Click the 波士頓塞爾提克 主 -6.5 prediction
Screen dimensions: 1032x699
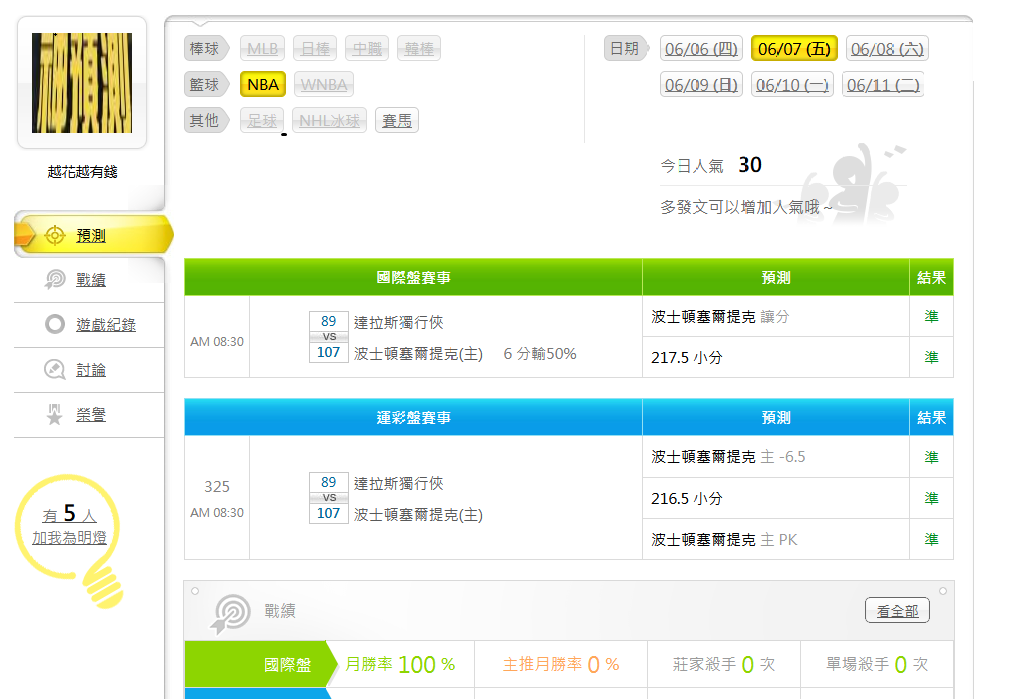tap(728, 457)
